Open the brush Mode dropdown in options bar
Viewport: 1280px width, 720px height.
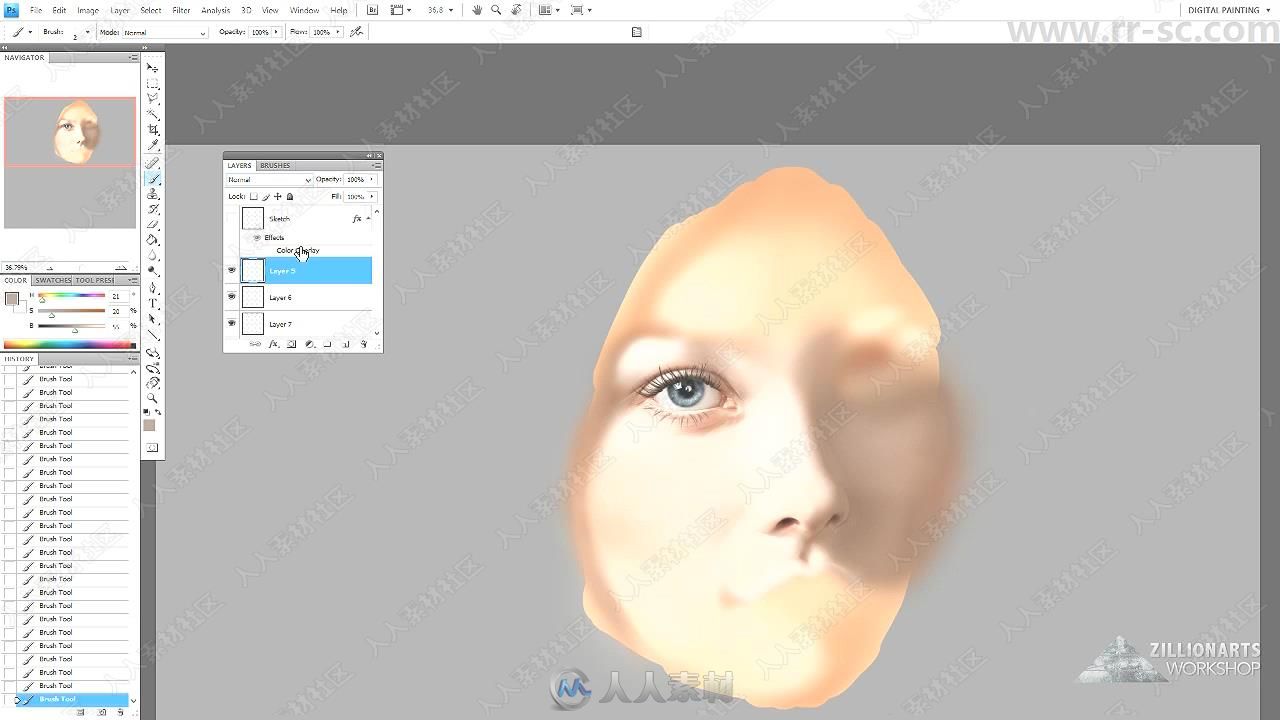(165, 32)
